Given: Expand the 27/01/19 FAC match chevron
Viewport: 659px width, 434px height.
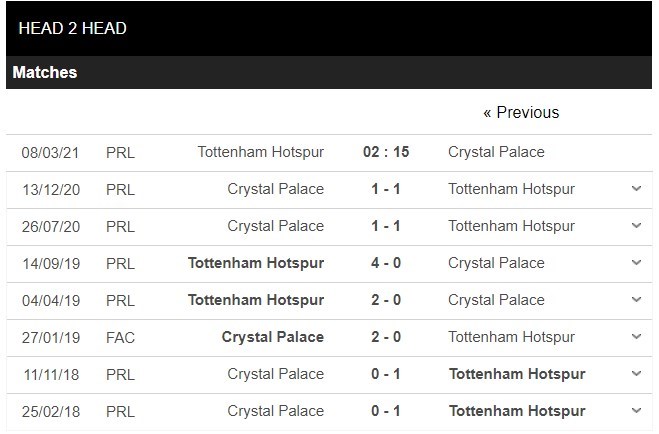Looking at the screenshot, I should [637, 337].
